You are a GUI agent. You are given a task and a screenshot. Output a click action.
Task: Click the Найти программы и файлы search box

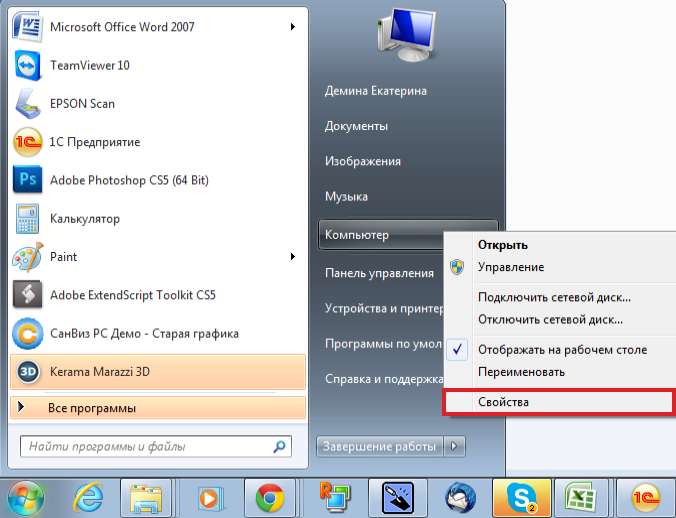(156, 446)
